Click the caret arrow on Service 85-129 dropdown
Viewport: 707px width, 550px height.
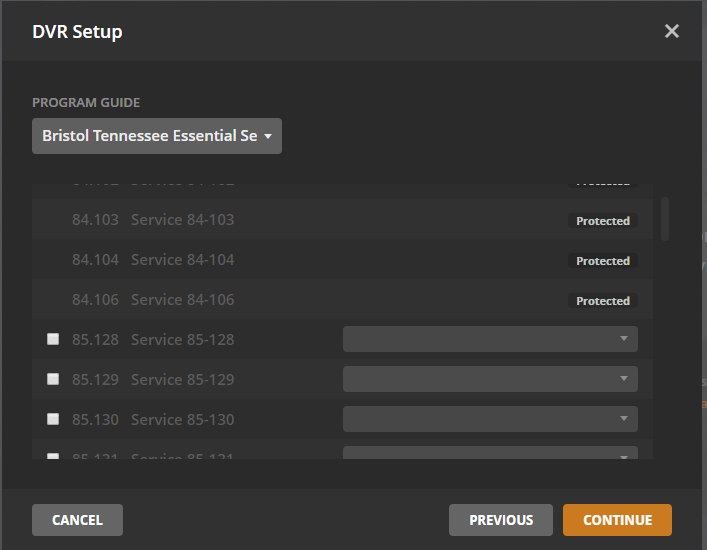coord(624,379)
